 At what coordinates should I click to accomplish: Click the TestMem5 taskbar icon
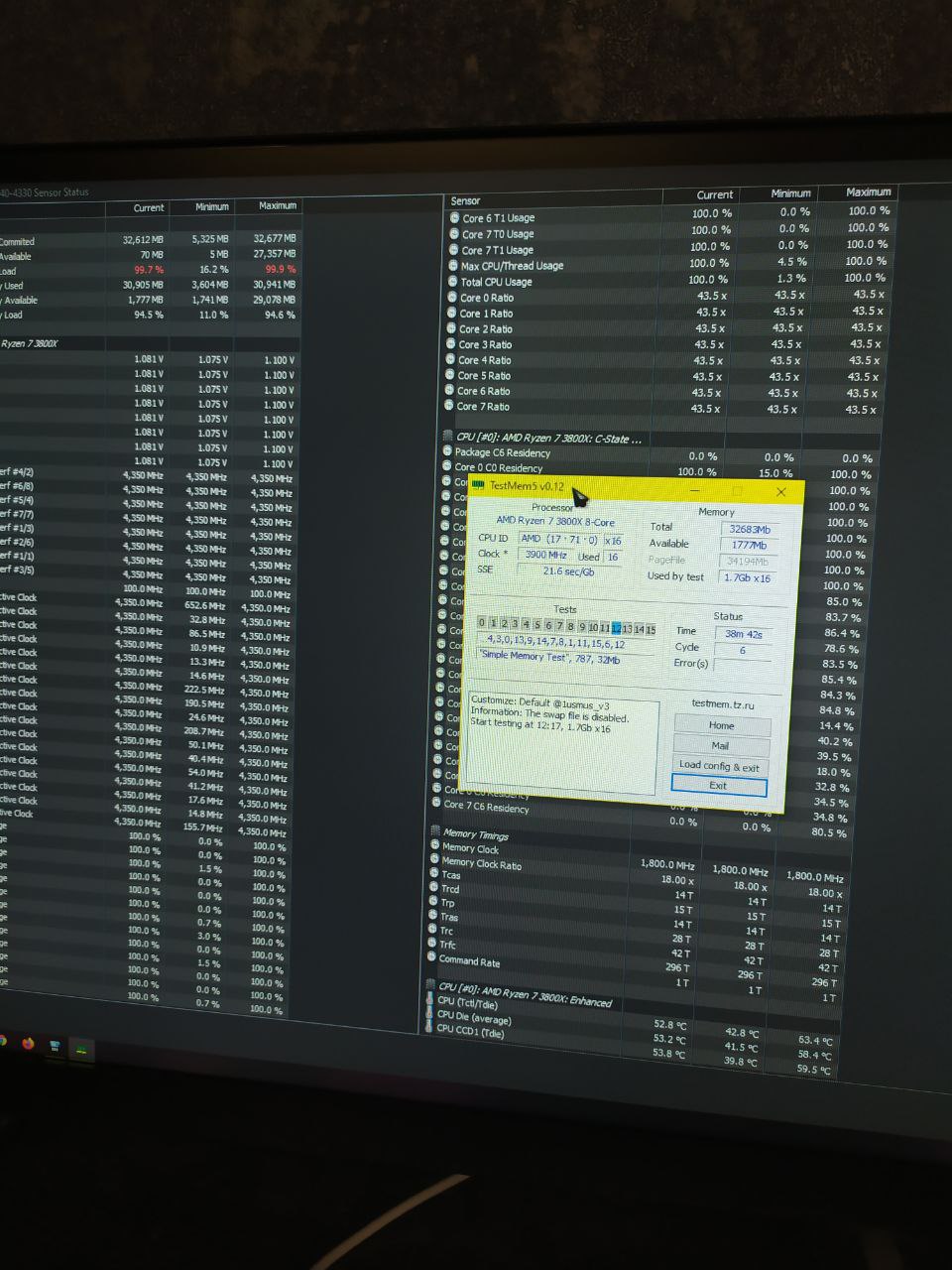pos(82,1048)
